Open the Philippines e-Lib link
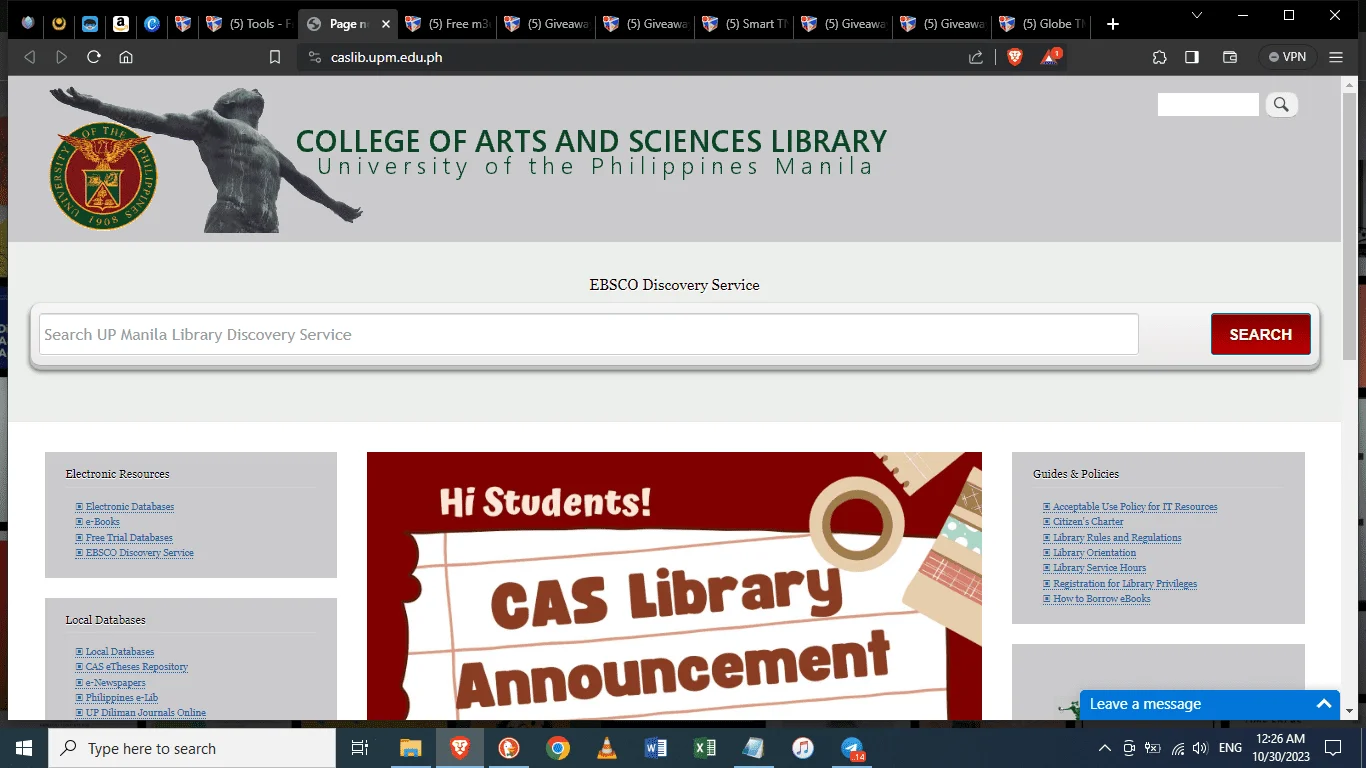 click(x=122, y=698)
